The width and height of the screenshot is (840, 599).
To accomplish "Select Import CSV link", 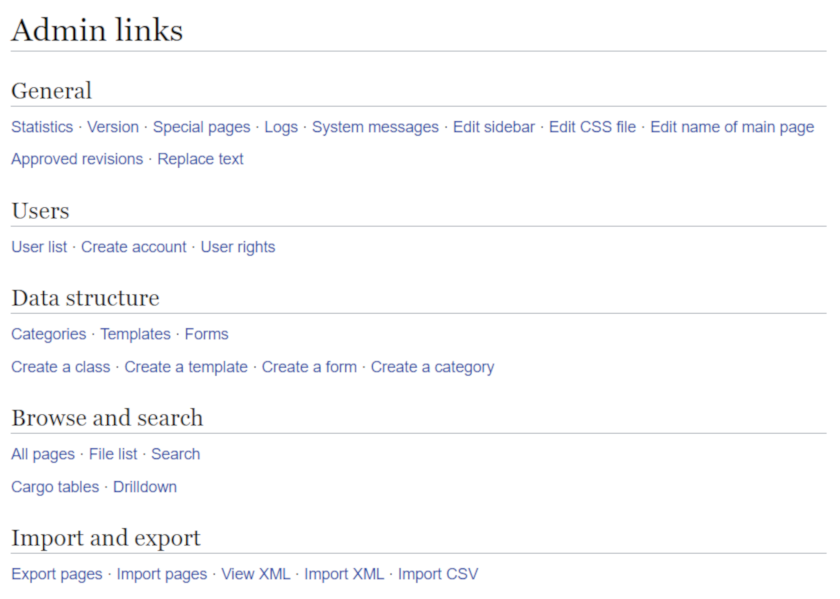I will pos(438,574).
